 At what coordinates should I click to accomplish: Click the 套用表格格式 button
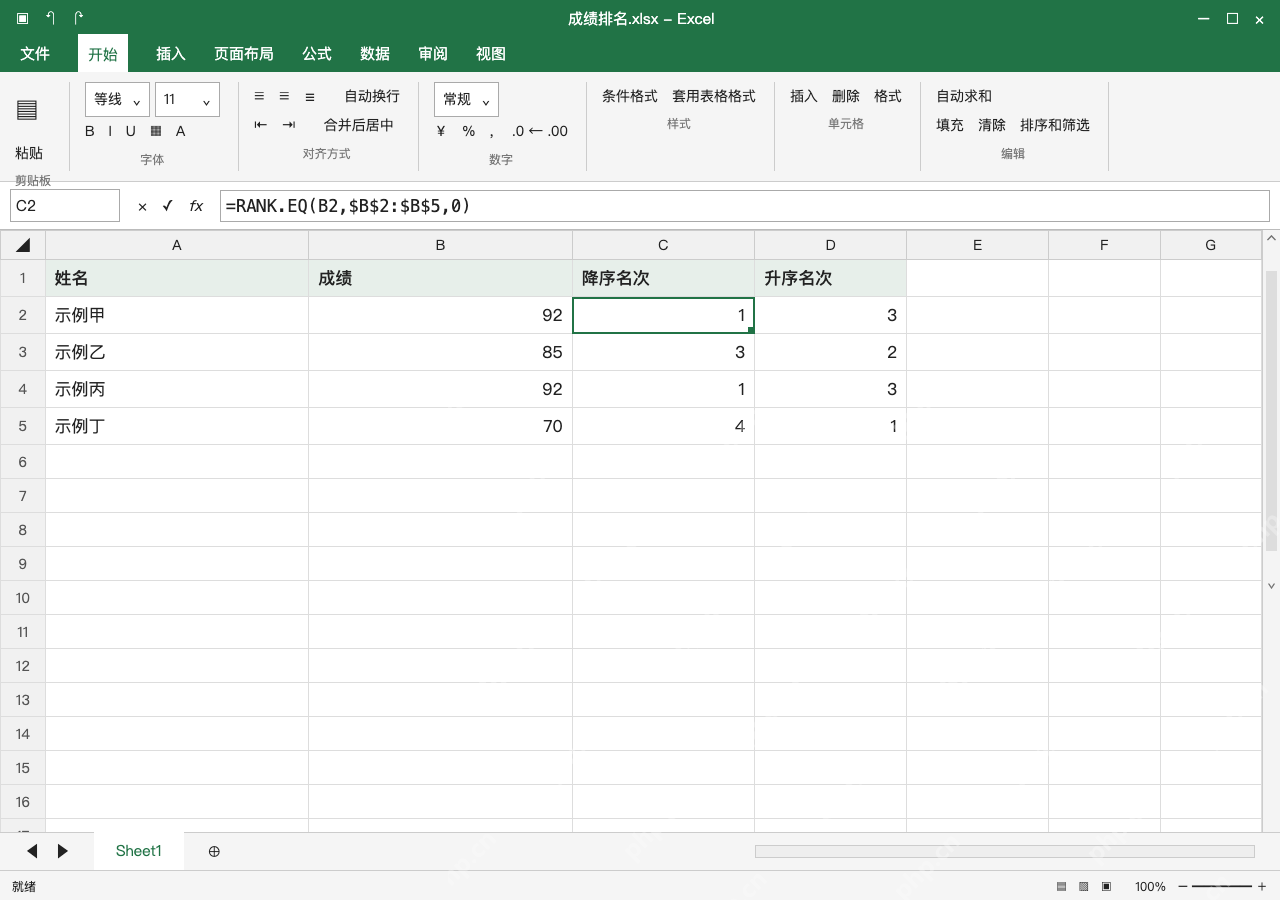(714, 96)
